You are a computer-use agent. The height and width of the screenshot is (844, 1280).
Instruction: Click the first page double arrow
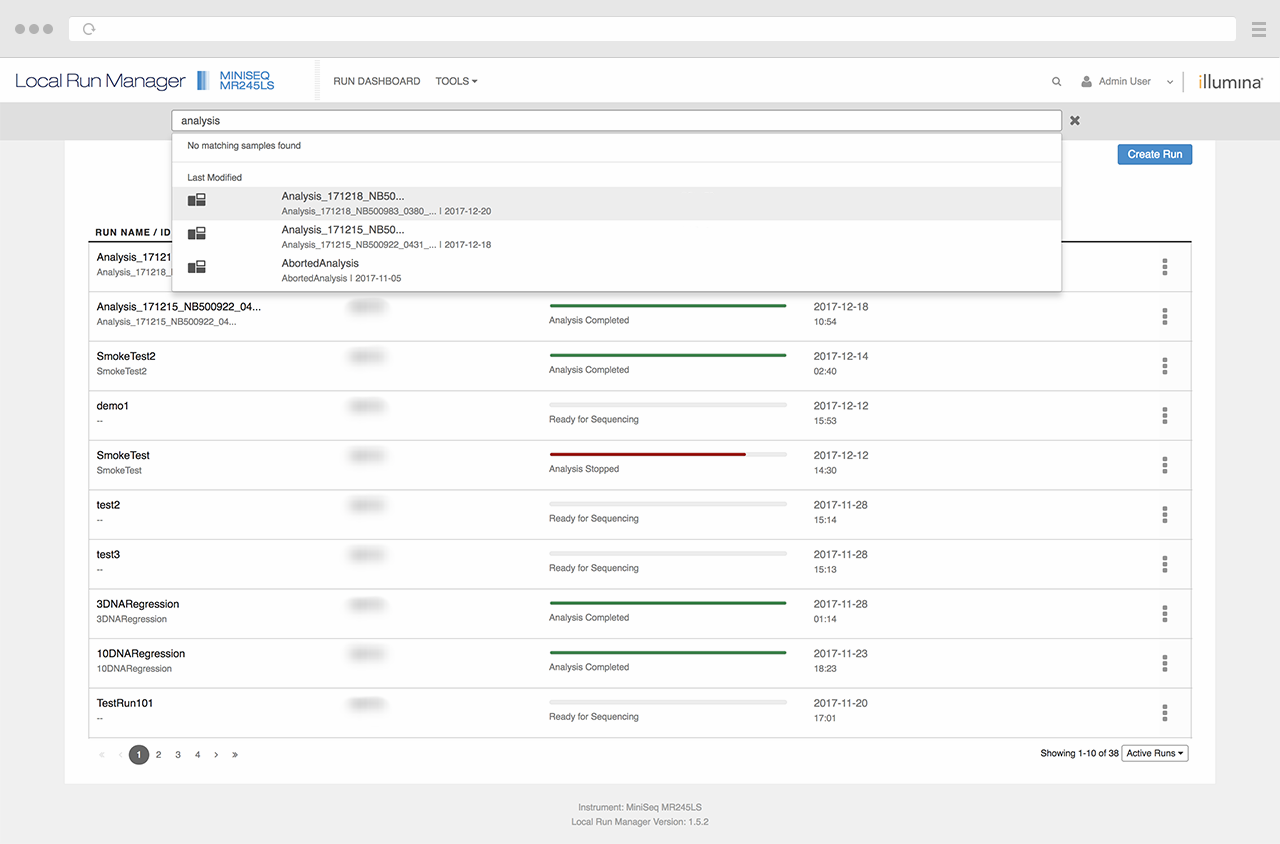coord(102,755)
